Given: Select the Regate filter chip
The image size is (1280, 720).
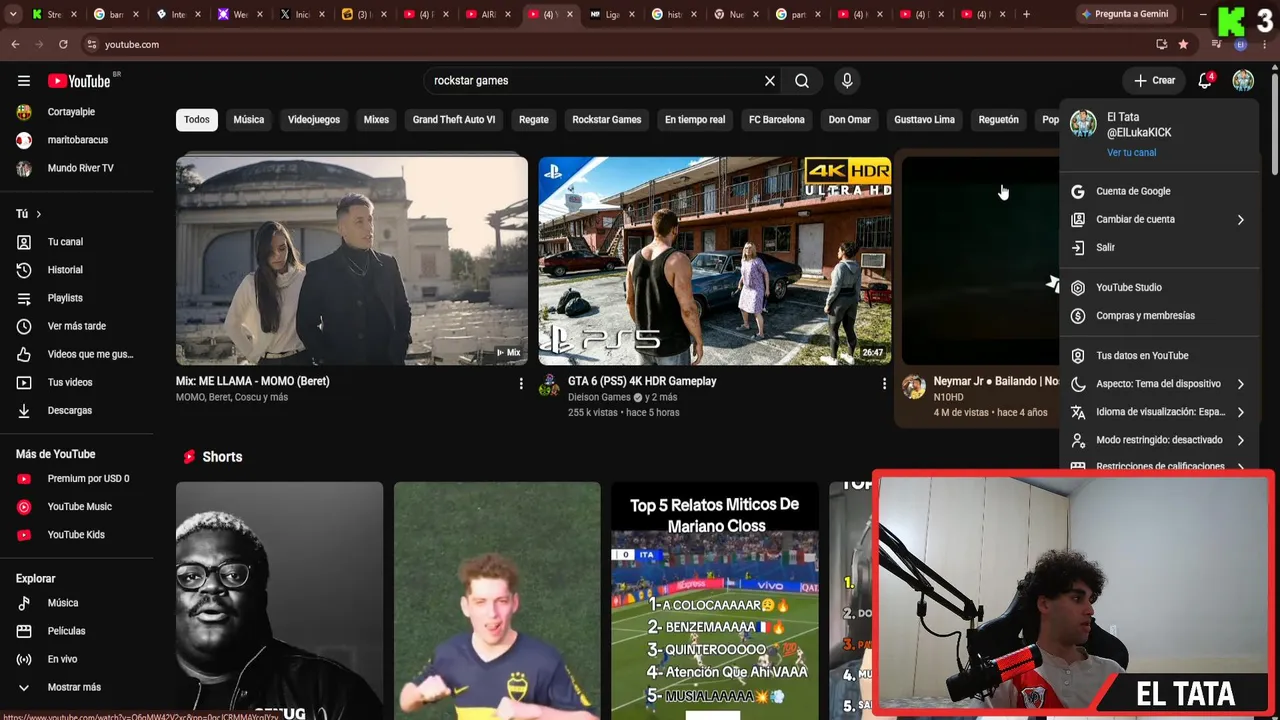Looking at the screenshot, I should pos(534,120).
